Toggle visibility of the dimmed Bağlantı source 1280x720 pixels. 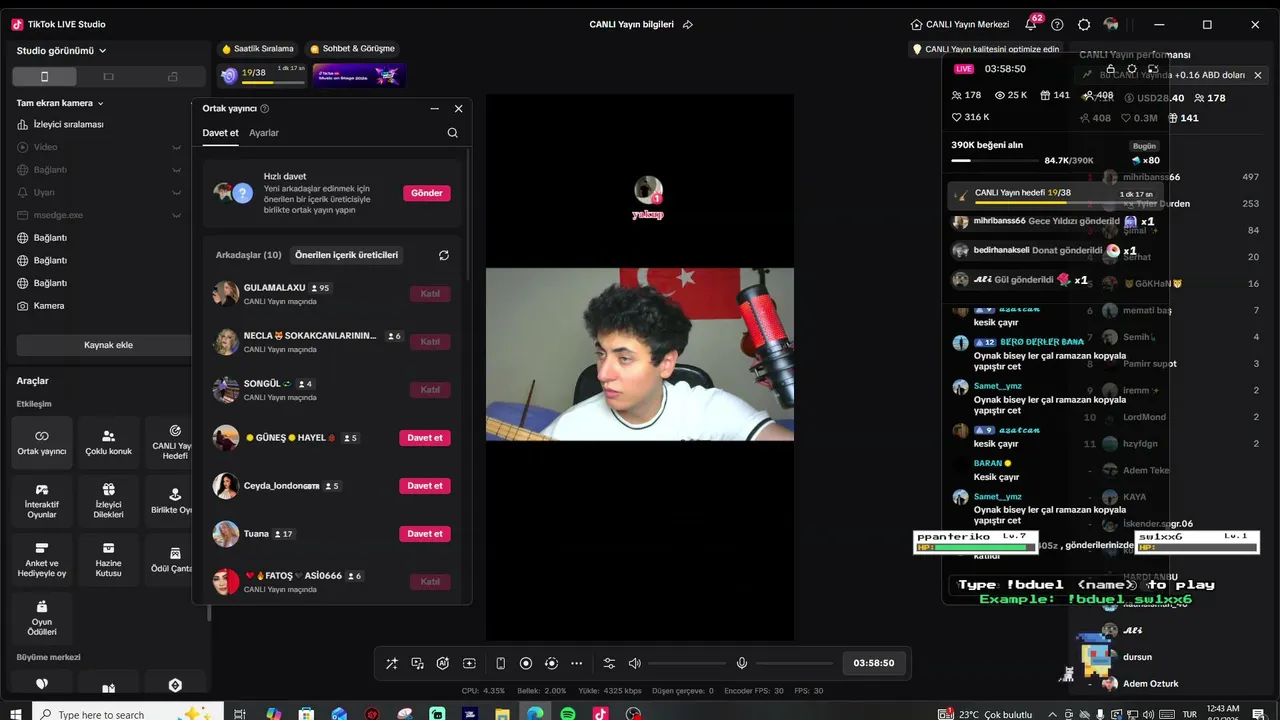(176, 170)
